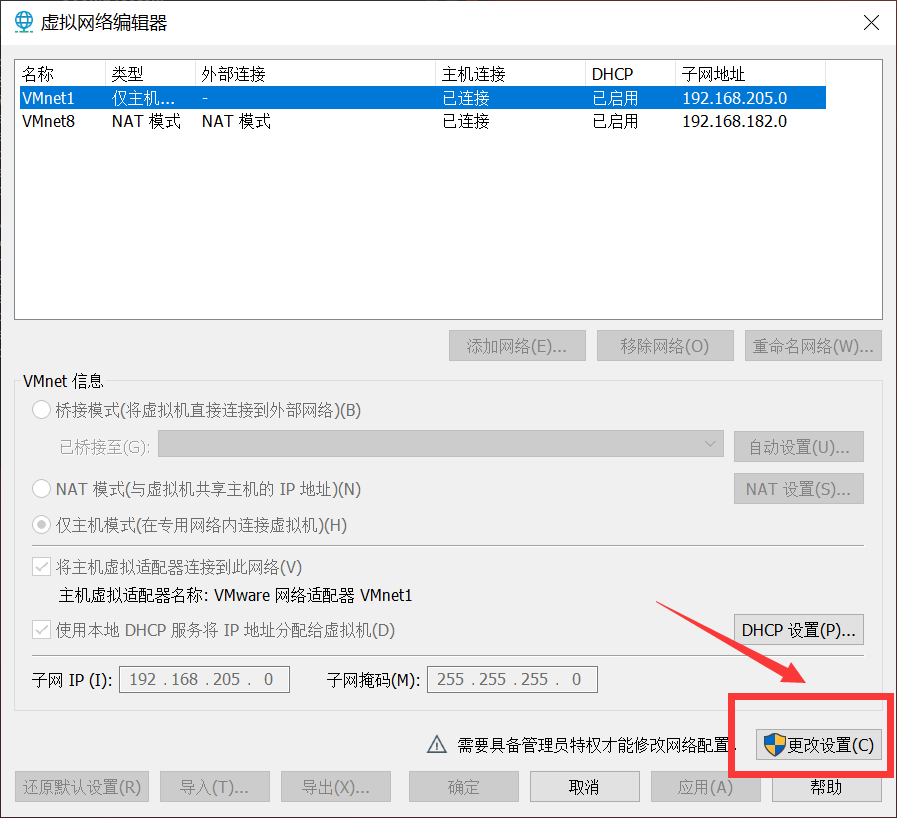Open the 已桥接至 dropdown list

coord(440,444)
